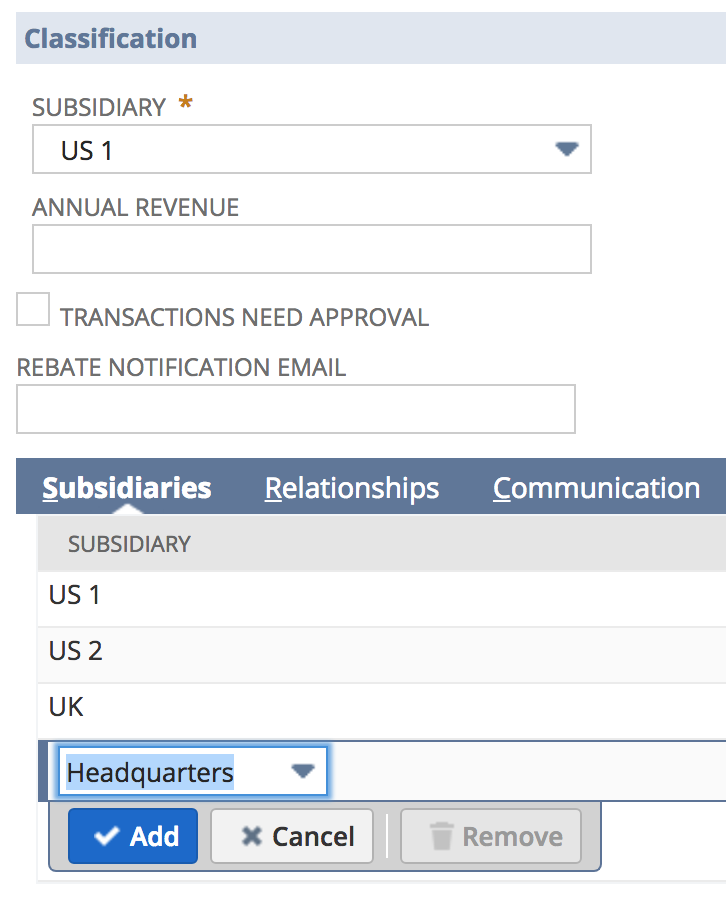Select the US 1 subsidiary row

coord(382,596)
